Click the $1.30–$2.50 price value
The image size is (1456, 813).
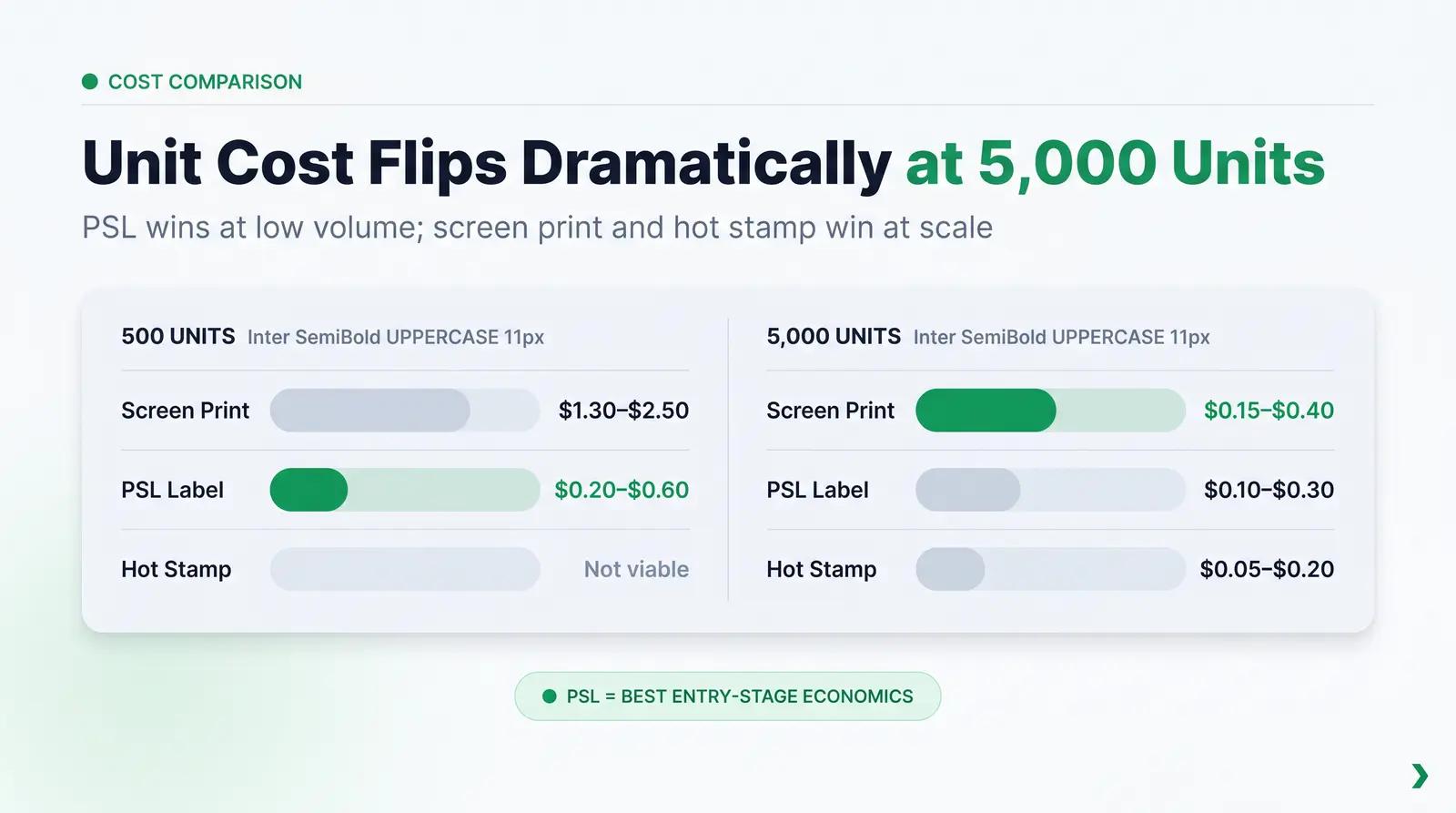tap(623, 411)
